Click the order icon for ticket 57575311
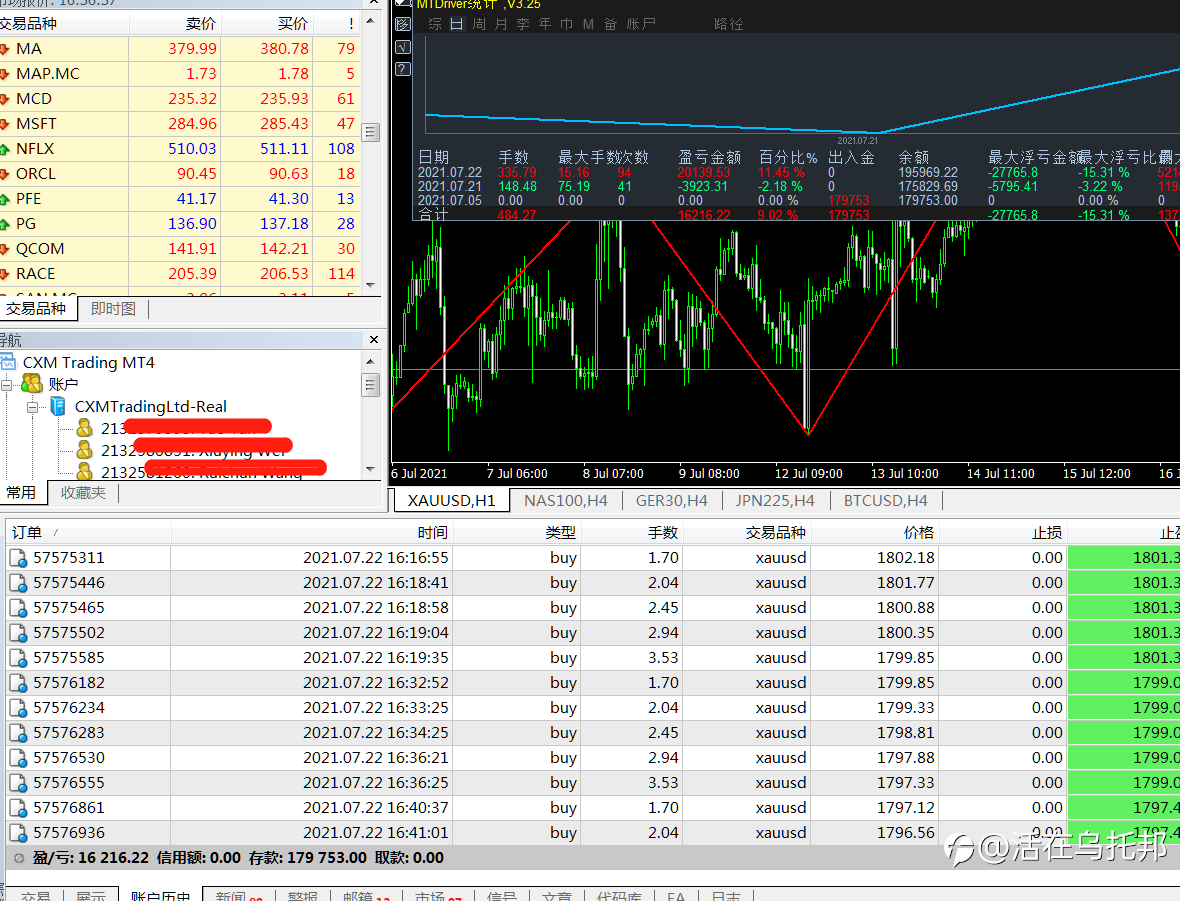Image resolution: width=1180 pixels, height=901 pixels. coord(18,558)
